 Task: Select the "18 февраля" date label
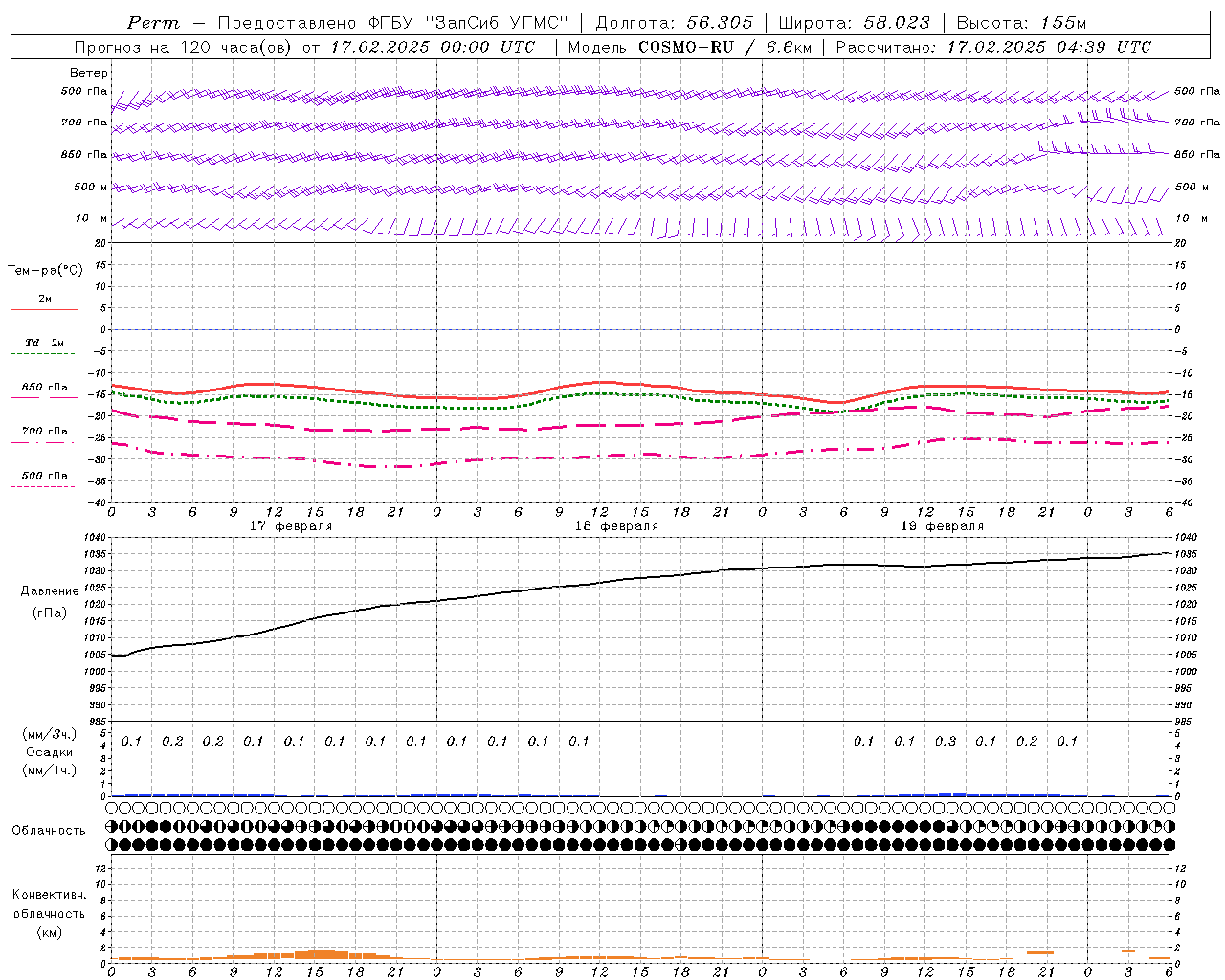(x=616, y=526)
